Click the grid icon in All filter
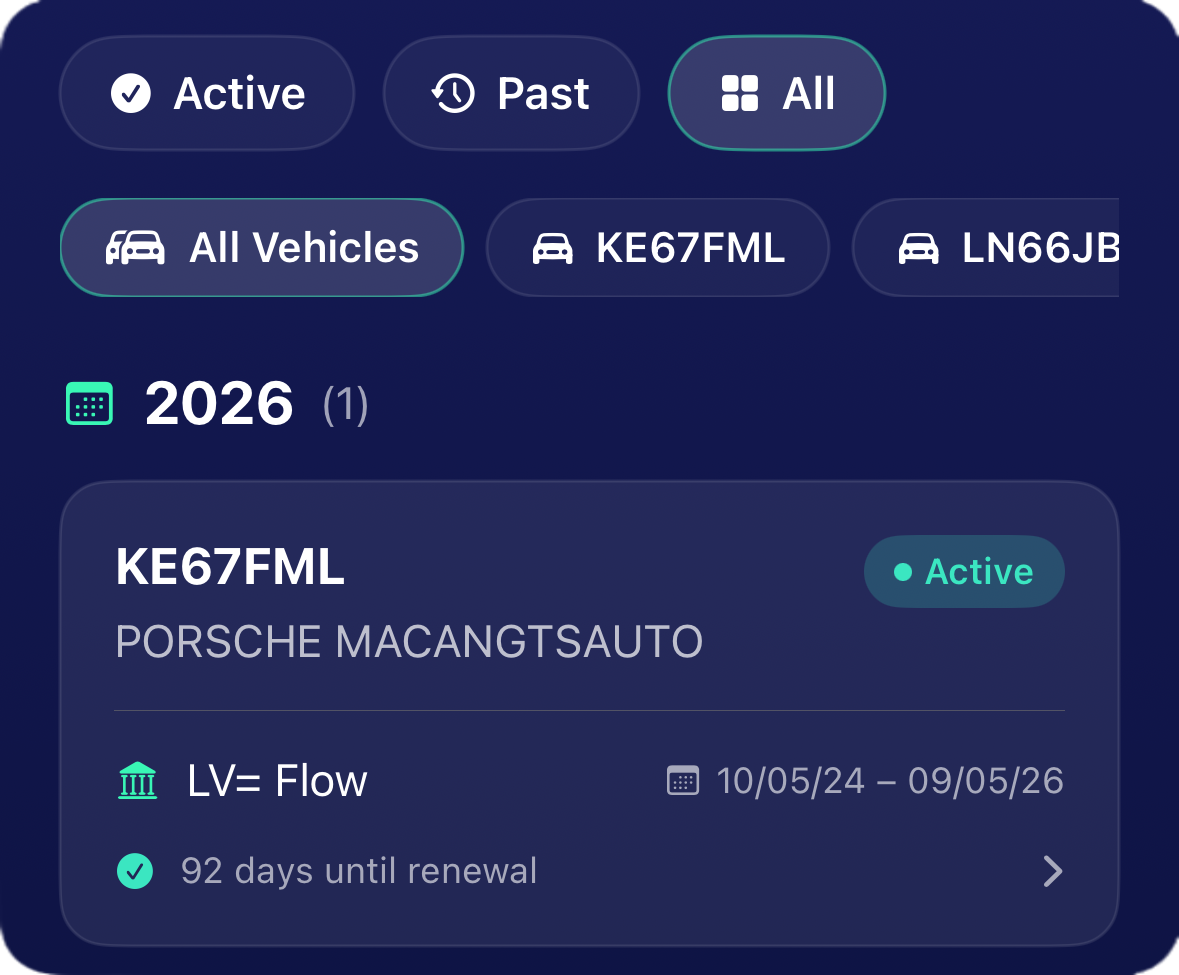Viewport: 1179px width, 975px height. click(739, 94)
